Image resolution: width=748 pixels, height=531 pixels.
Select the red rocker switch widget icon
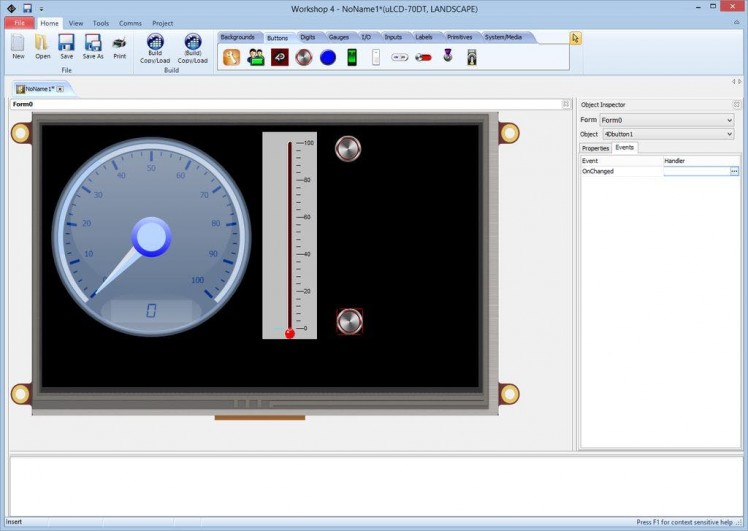click(x=423, y=57)
